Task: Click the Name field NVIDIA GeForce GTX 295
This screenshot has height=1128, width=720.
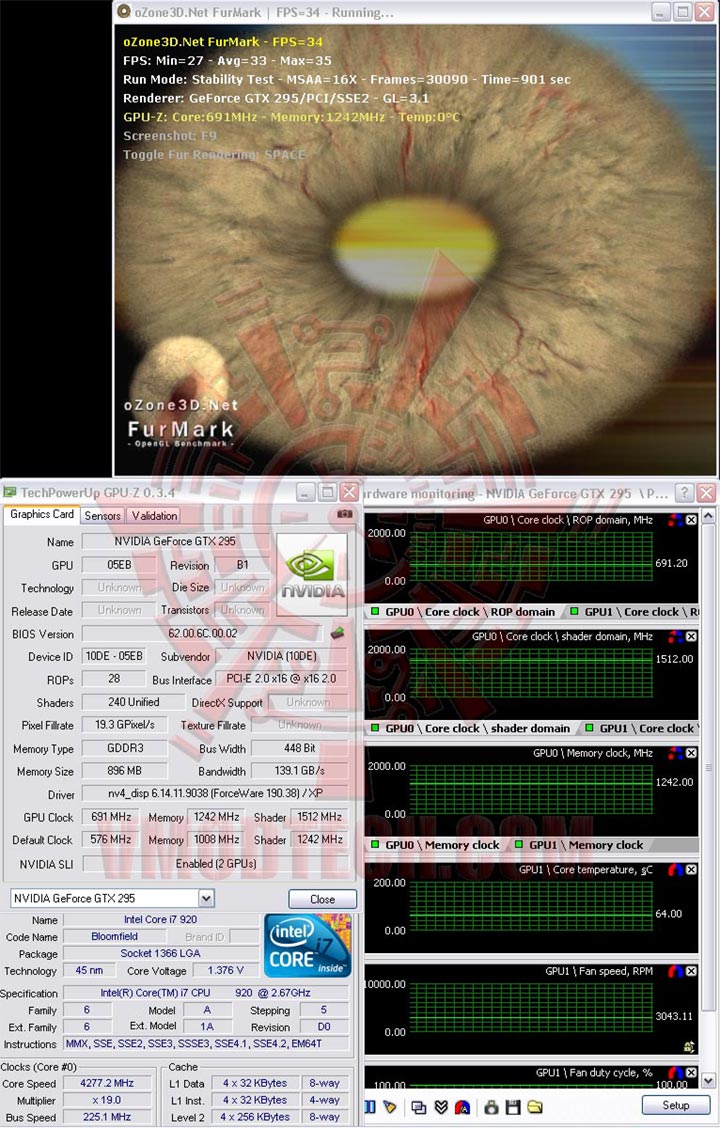Action: (176, 542)
